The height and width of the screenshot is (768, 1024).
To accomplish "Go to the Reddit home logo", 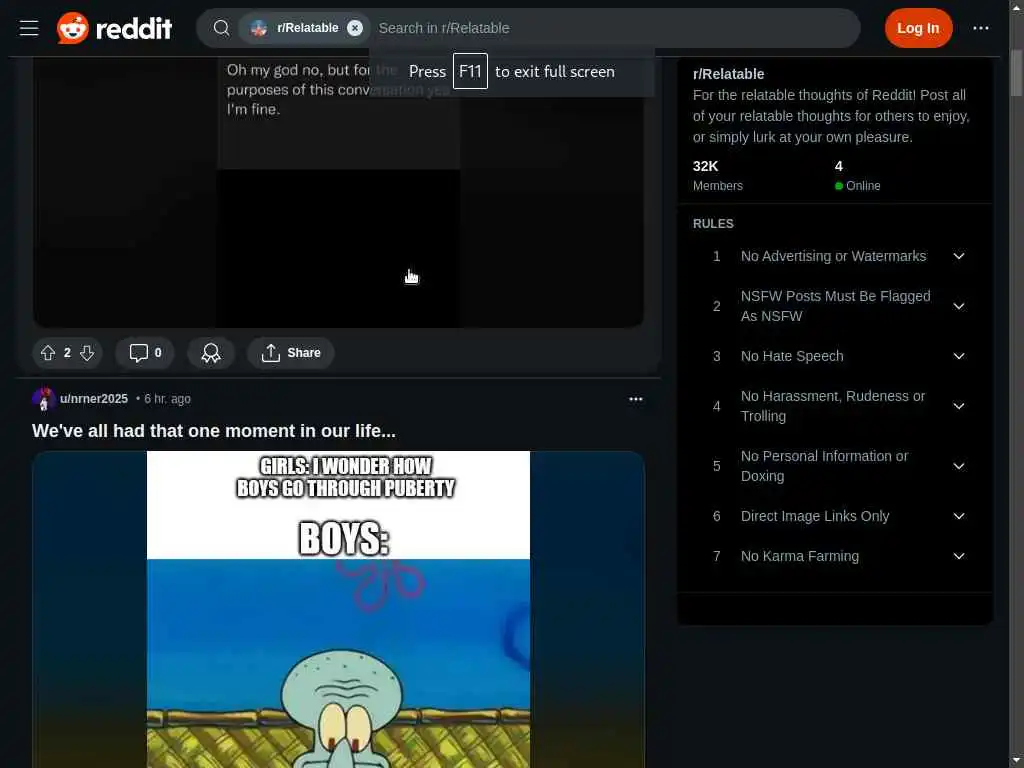I will click(x=114, y=28).
